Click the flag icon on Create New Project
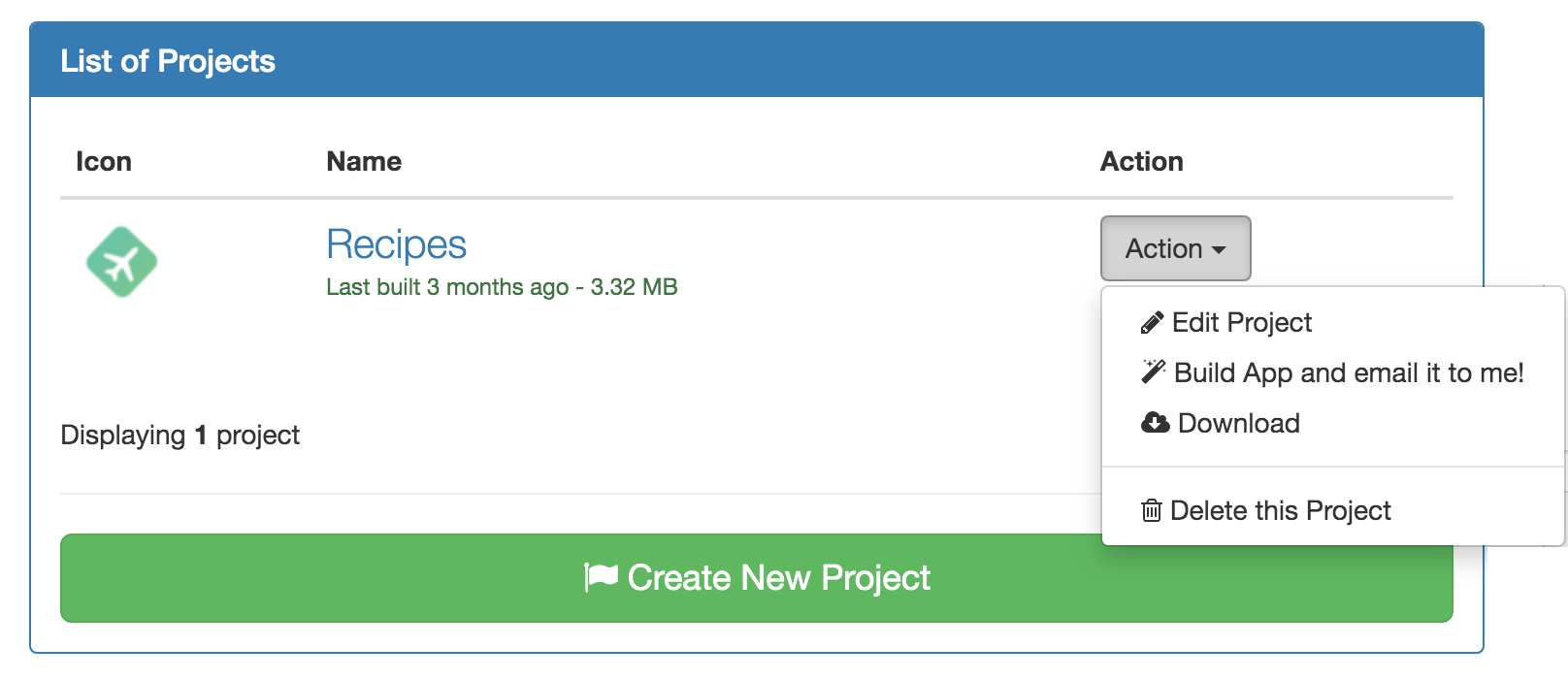Screen dimensions: 1568x679 point(602,577)
